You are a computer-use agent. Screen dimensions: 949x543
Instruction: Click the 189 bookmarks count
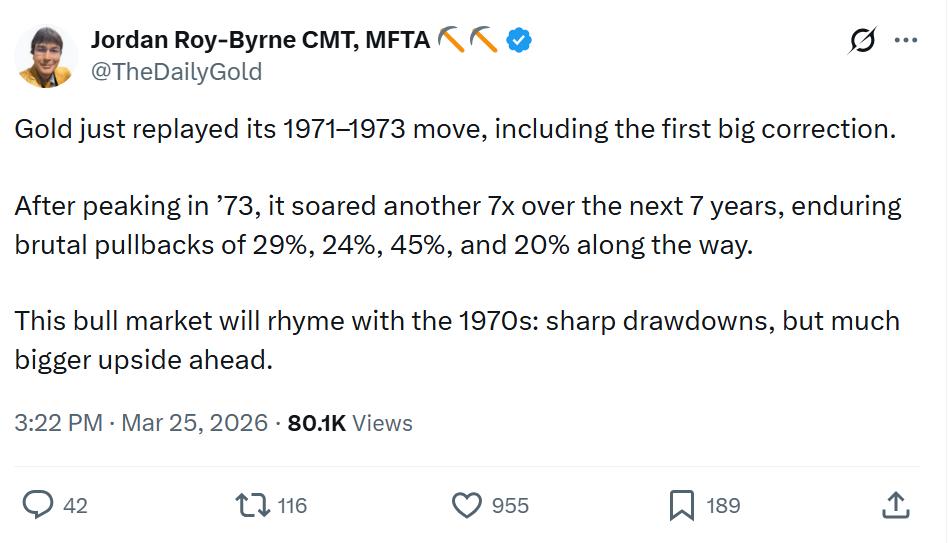(x=723, y=506)
